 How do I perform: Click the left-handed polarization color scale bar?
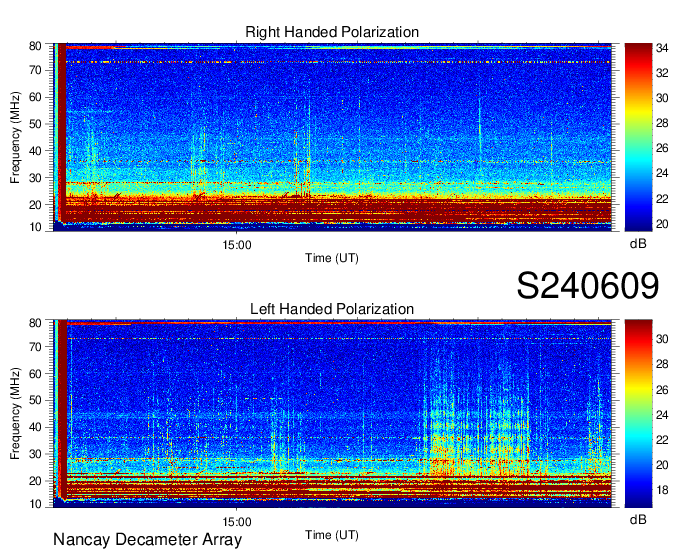click(x=638, y=414)
